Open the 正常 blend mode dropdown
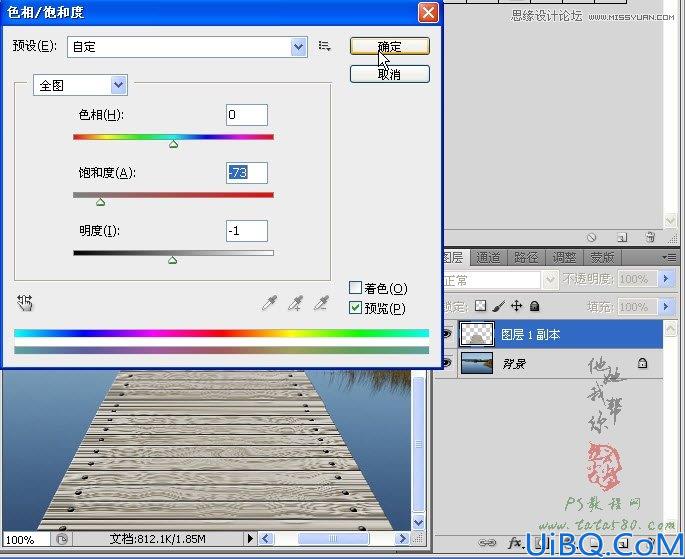 (550, 280)
